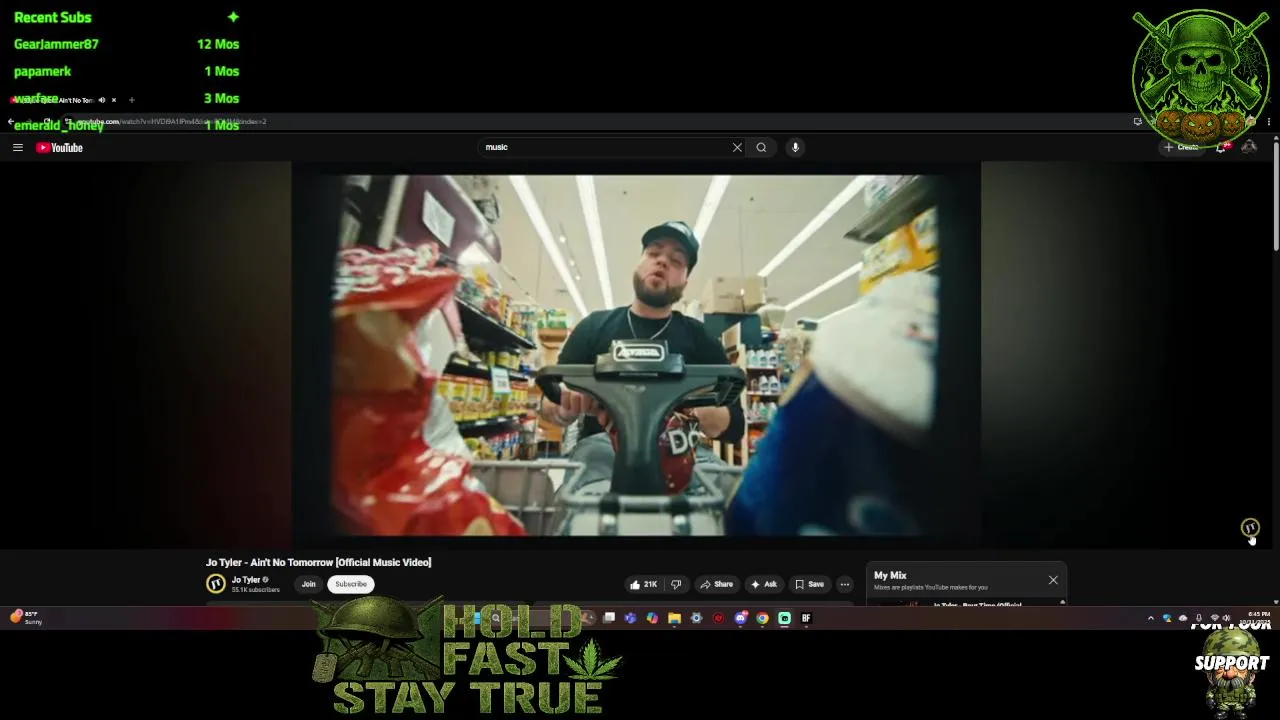
Task: Click the microphone tray icon
Action: pyautogui.click(x=1198, y=618)
